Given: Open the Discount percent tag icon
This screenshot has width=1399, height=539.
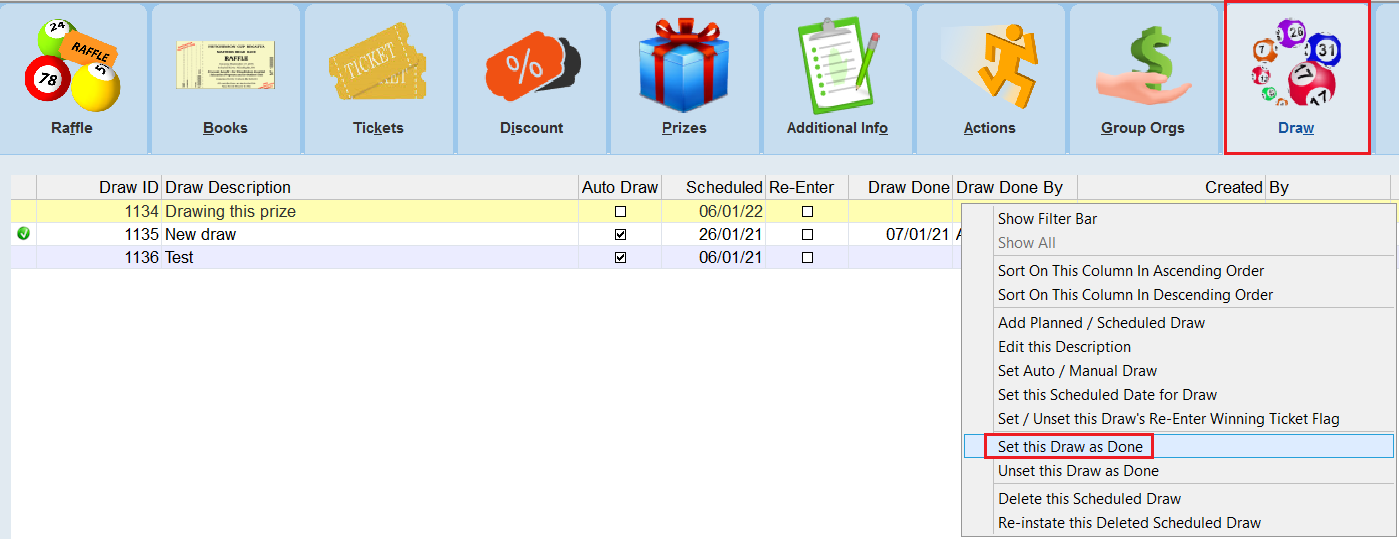Looking at the screenshot, I should [x=532, y=66].
